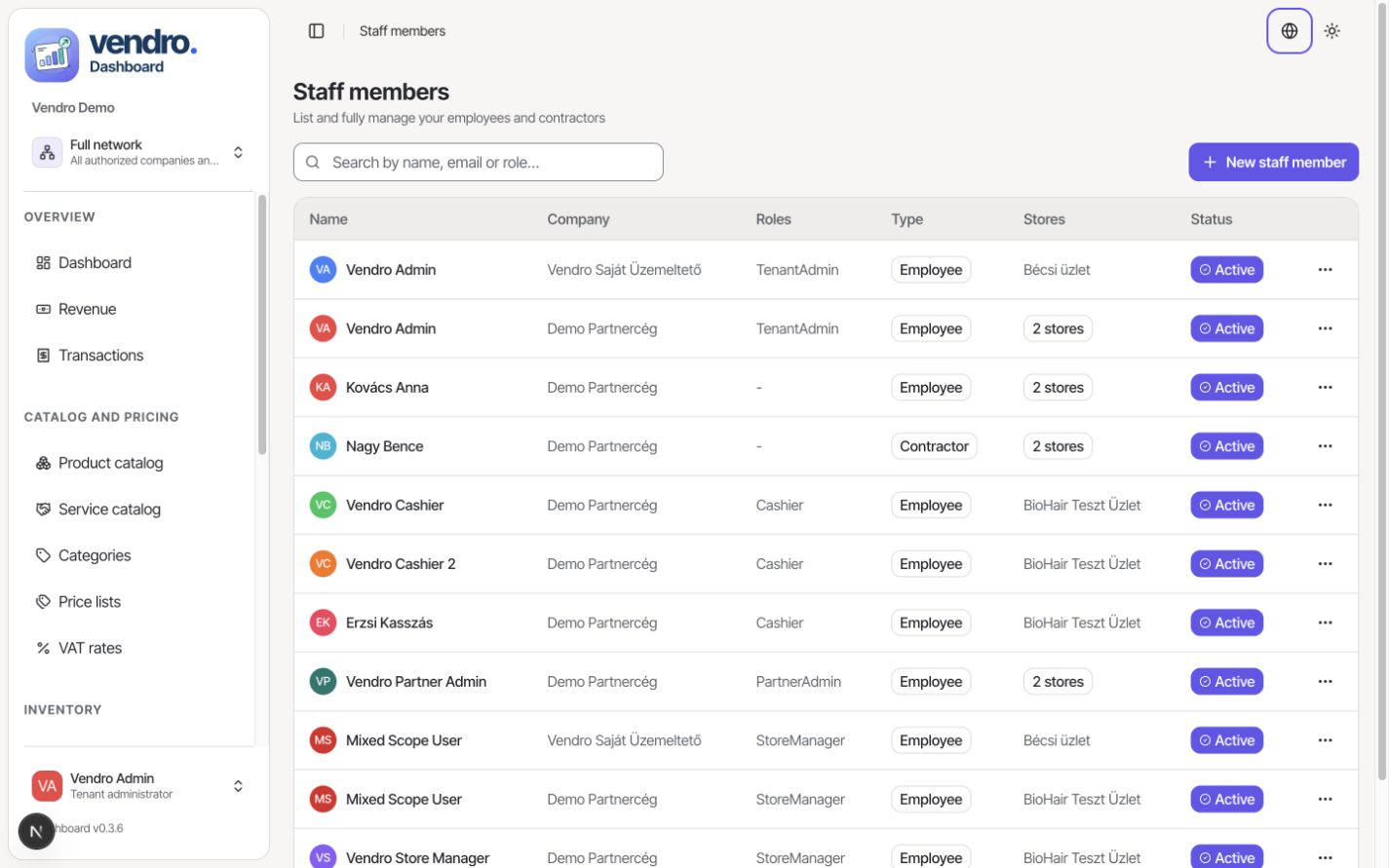Open the language globe selector
Viewport: 1389px width, 868px height.
(x=1289, y=31)
